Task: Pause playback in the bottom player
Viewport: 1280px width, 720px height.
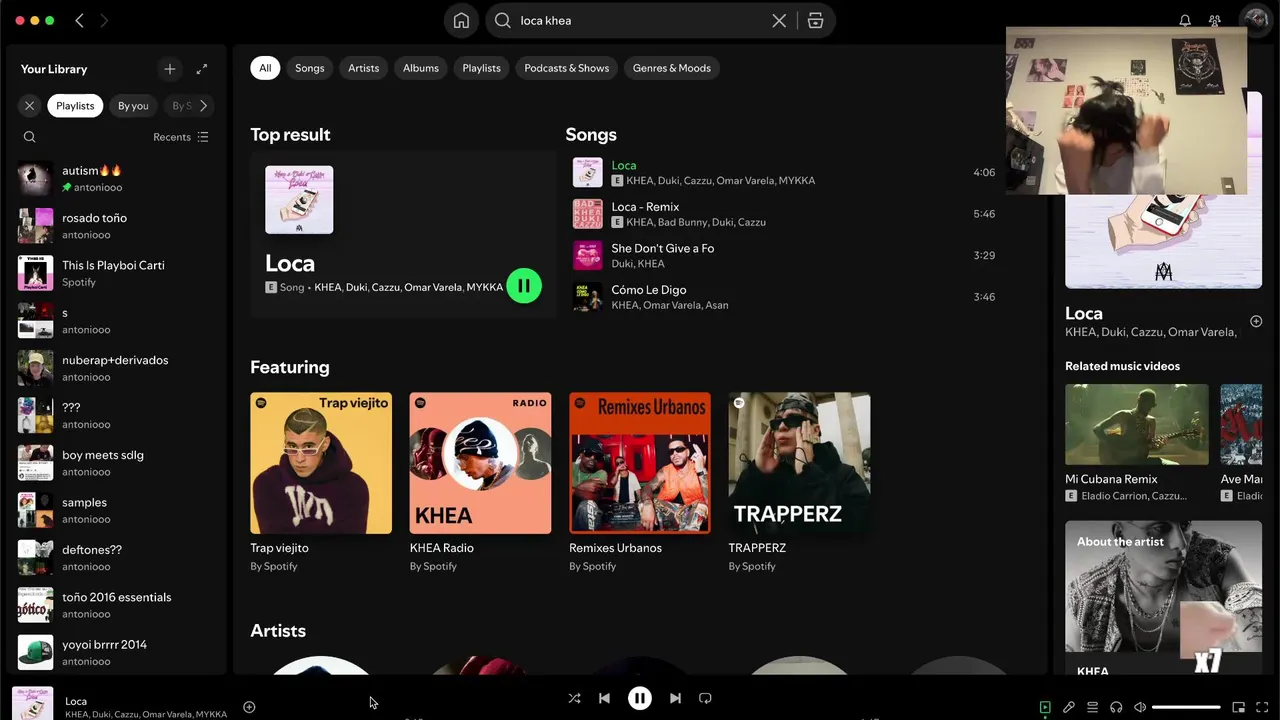Action: (640, 698)
